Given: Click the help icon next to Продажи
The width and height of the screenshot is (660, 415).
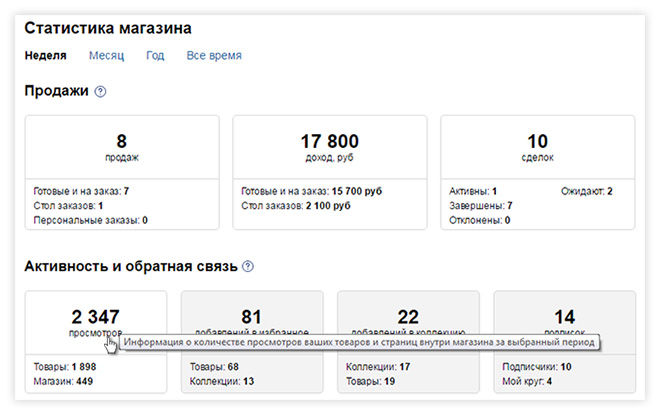Looking at the screenshot, I should pyautogui.click(x=100, y=92).
